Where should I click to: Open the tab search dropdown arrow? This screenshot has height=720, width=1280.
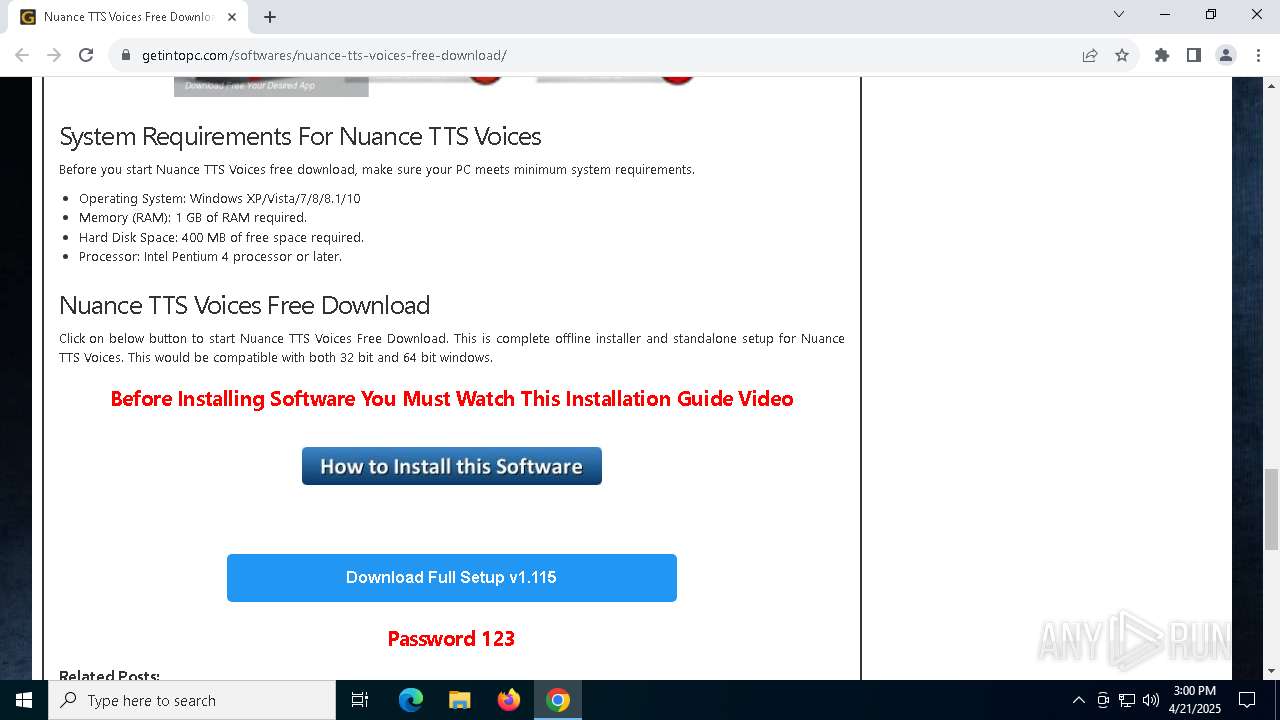coord(1119,14)
